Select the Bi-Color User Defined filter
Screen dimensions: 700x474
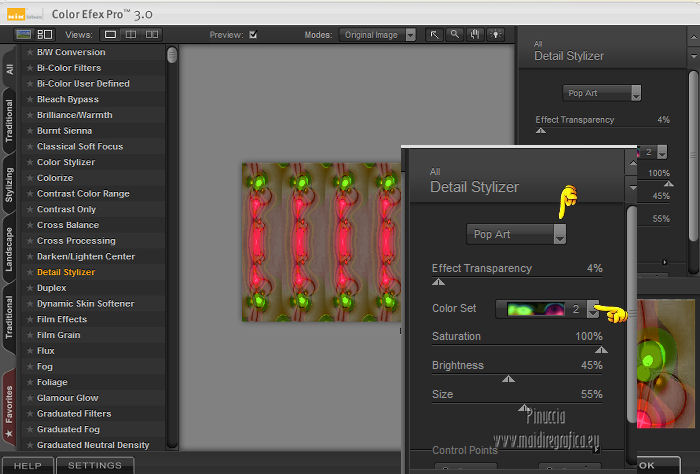point(83,84)
